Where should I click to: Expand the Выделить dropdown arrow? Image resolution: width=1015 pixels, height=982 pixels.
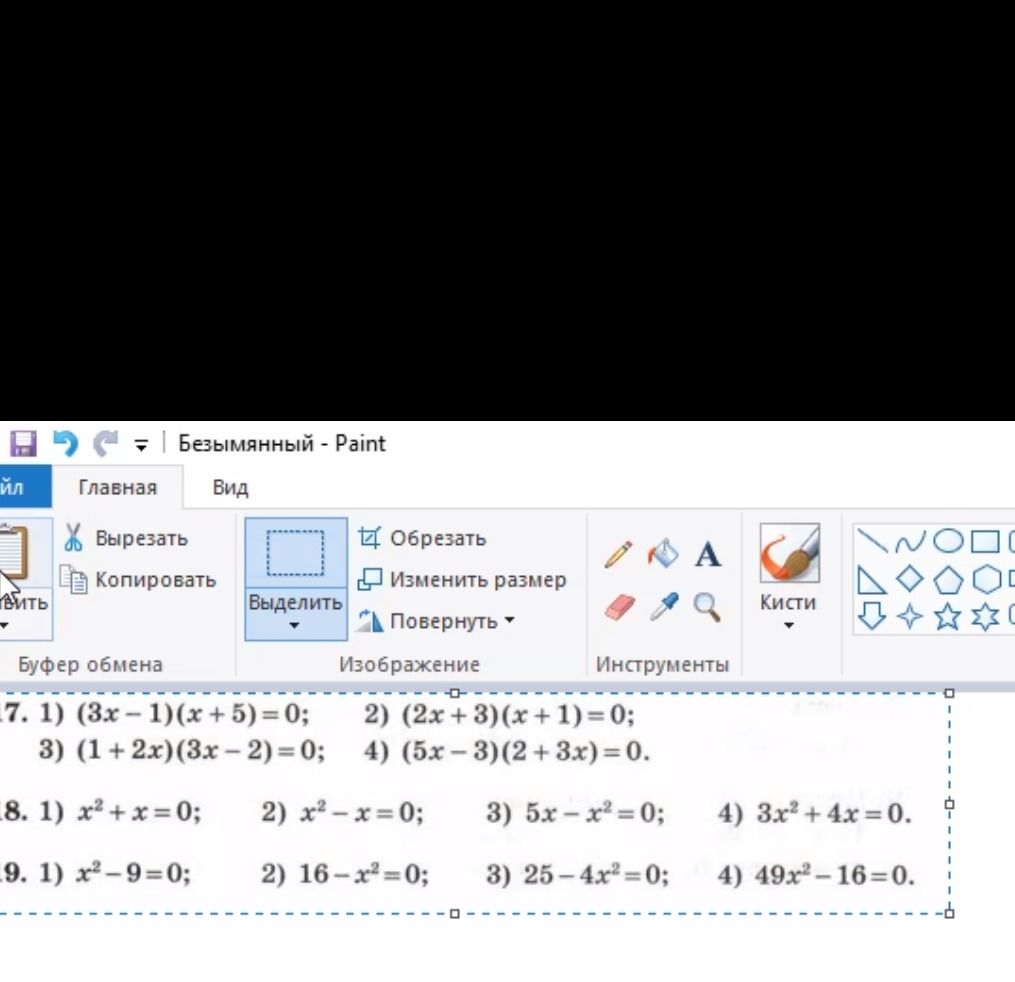(295, 625)
